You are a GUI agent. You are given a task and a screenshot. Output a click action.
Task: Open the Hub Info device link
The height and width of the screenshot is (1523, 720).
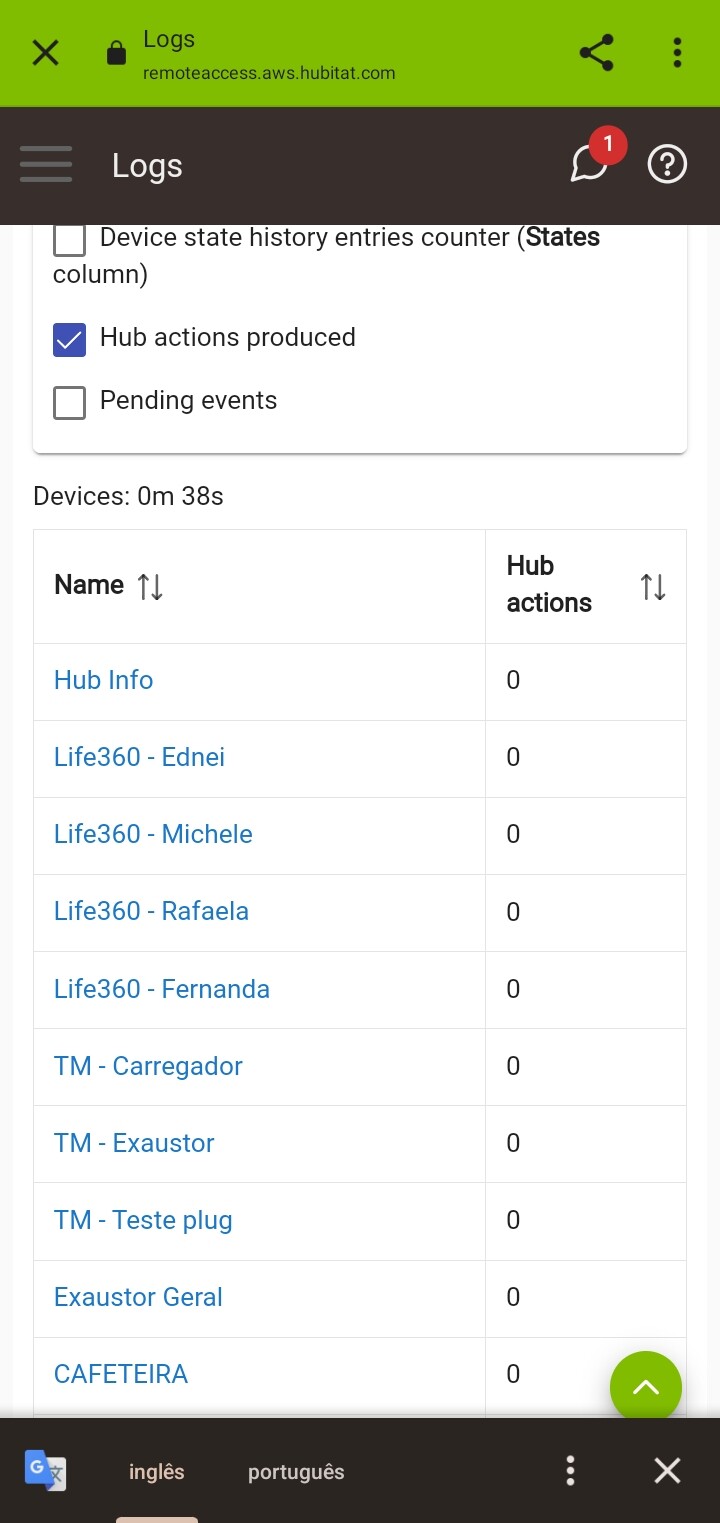103,680
